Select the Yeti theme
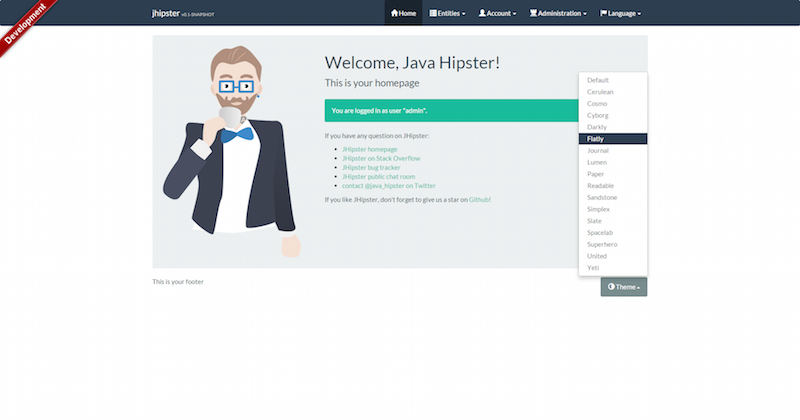This screenshot has width=800, height=420. coord(593,267)
